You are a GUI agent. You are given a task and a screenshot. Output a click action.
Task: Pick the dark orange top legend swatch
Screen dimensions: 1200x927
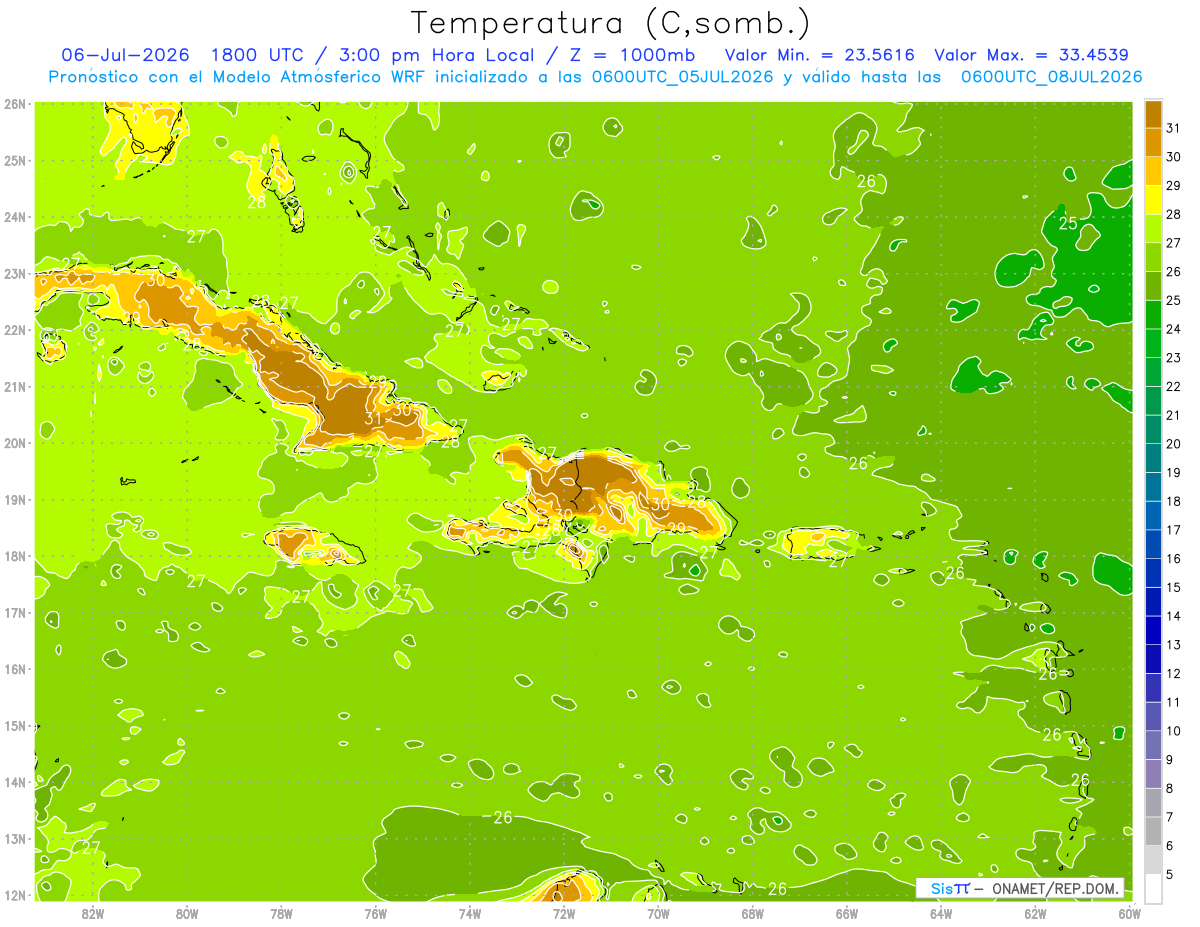tap(1153, 113)
